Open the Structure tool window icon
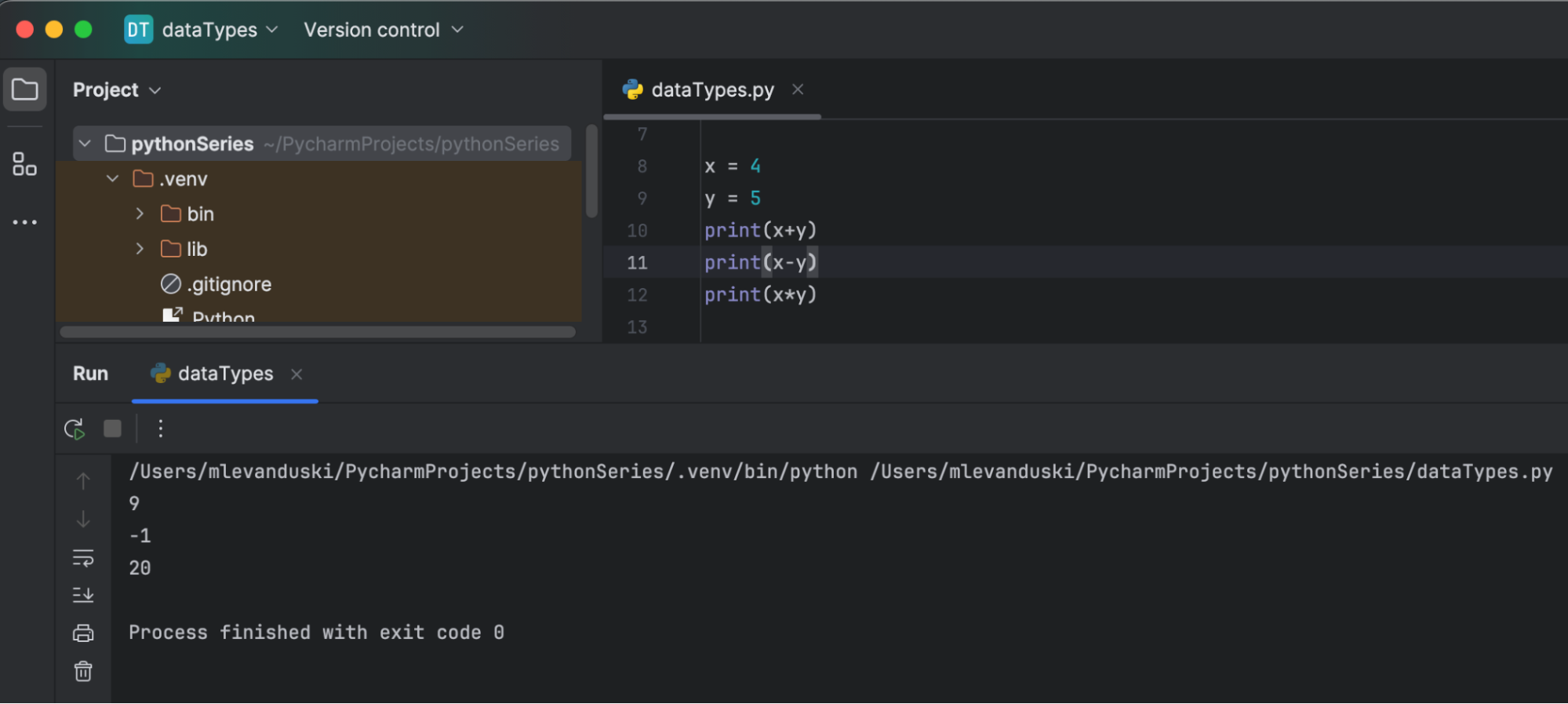Image resolution: width=1568 pixels, height=704 pixels. (24, 164)
